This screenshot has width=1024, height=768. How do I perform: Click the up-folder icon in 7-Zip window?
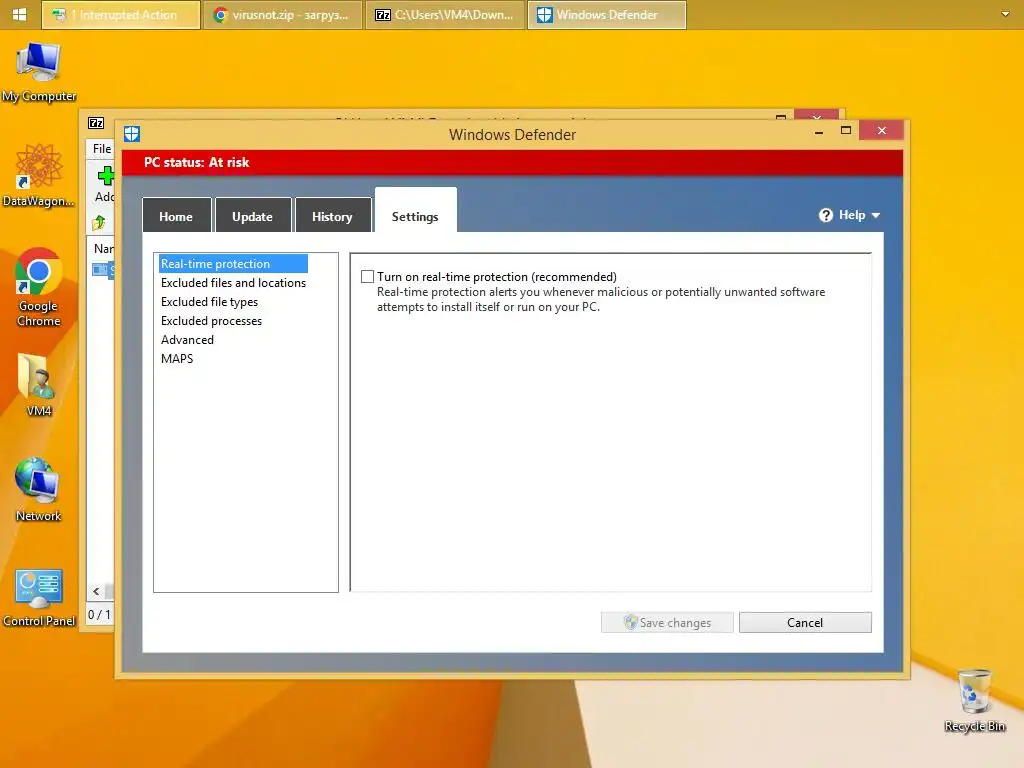click(x=99, y=223)
